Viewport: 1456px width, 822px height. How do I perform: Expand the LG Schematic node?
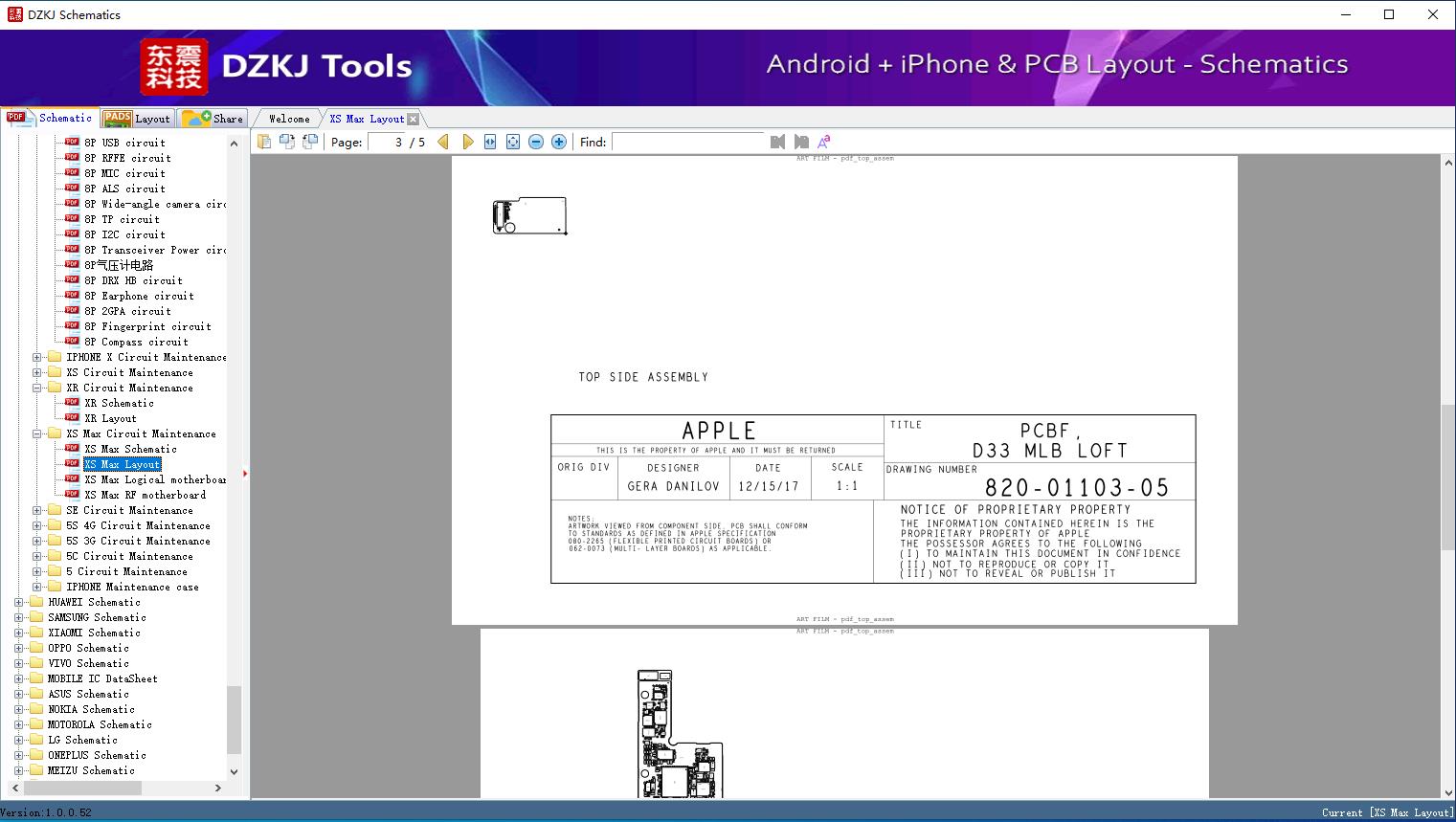[x=19, y=740]
